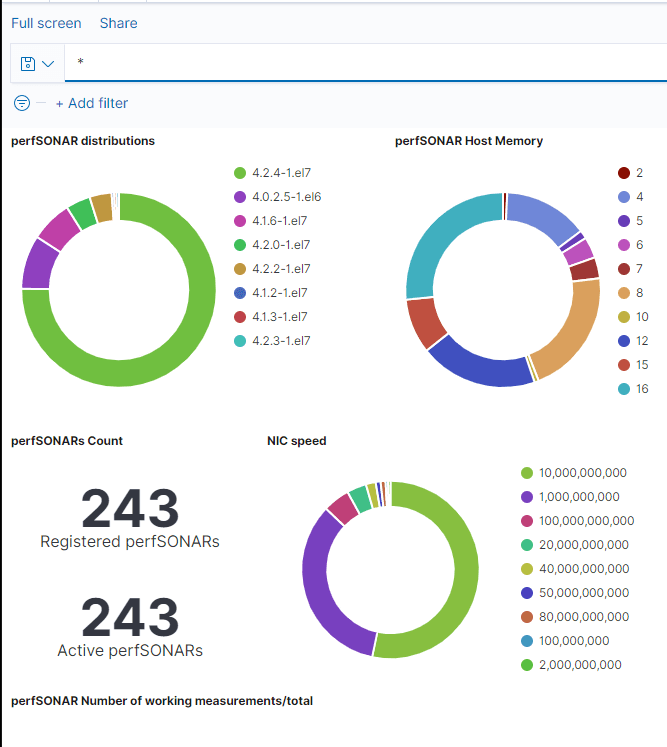Select the 4.2.2-1.el7 legend entry
The image size is (667, 747).
click(x=272, y=269)
